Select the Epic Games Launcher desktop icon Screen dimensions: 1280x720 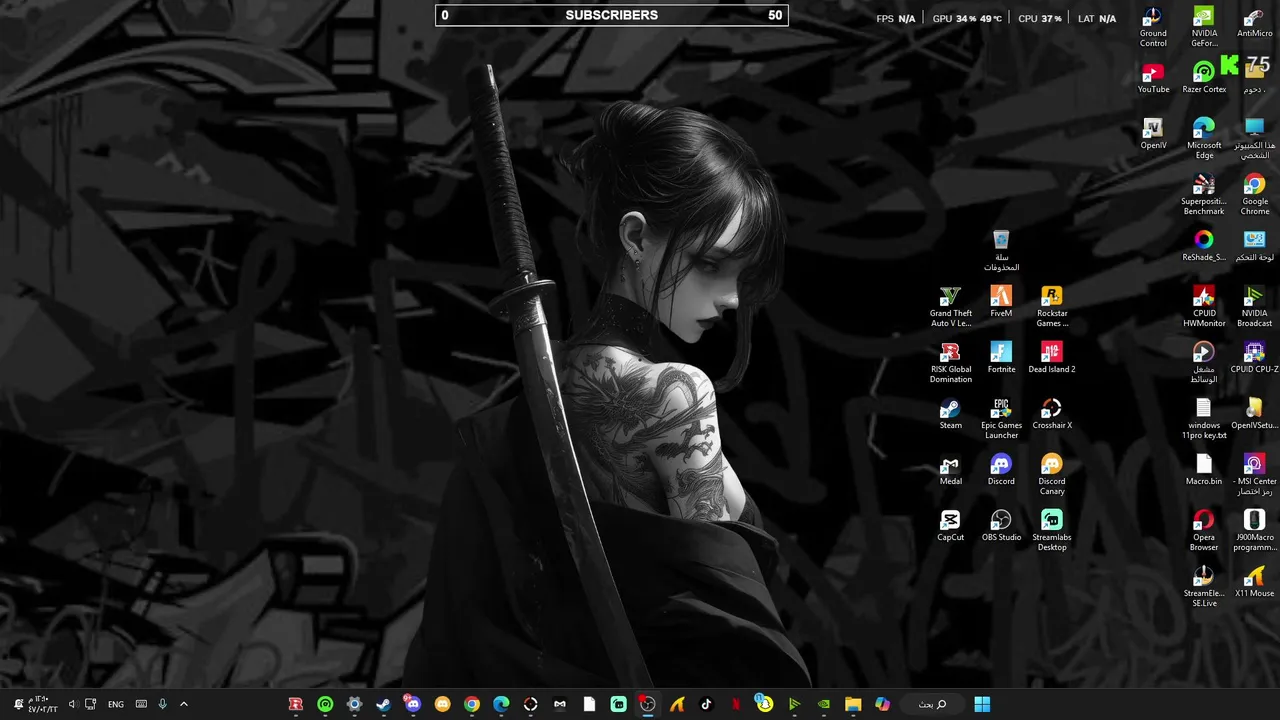(x=1001, y=419)
